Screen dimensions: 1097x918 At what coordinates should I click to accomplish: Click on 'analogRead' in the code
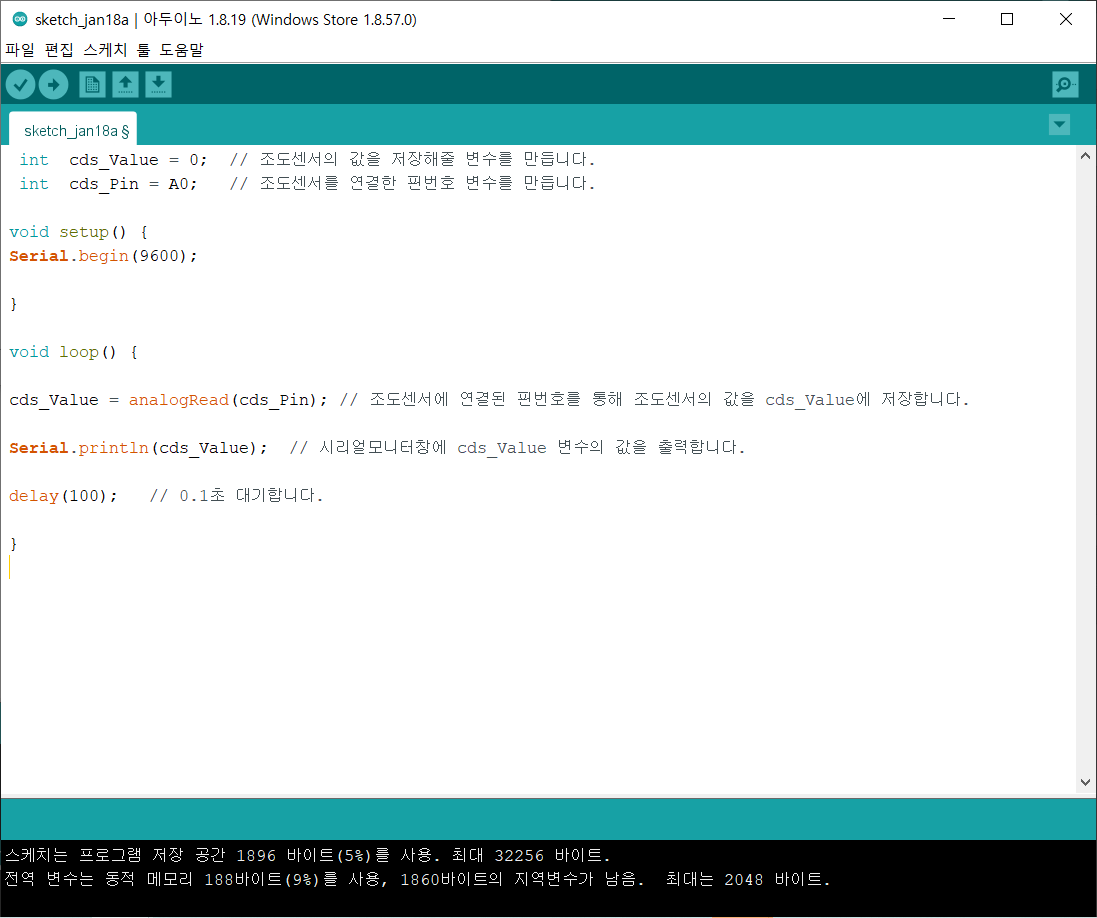[x=178, y=400]
